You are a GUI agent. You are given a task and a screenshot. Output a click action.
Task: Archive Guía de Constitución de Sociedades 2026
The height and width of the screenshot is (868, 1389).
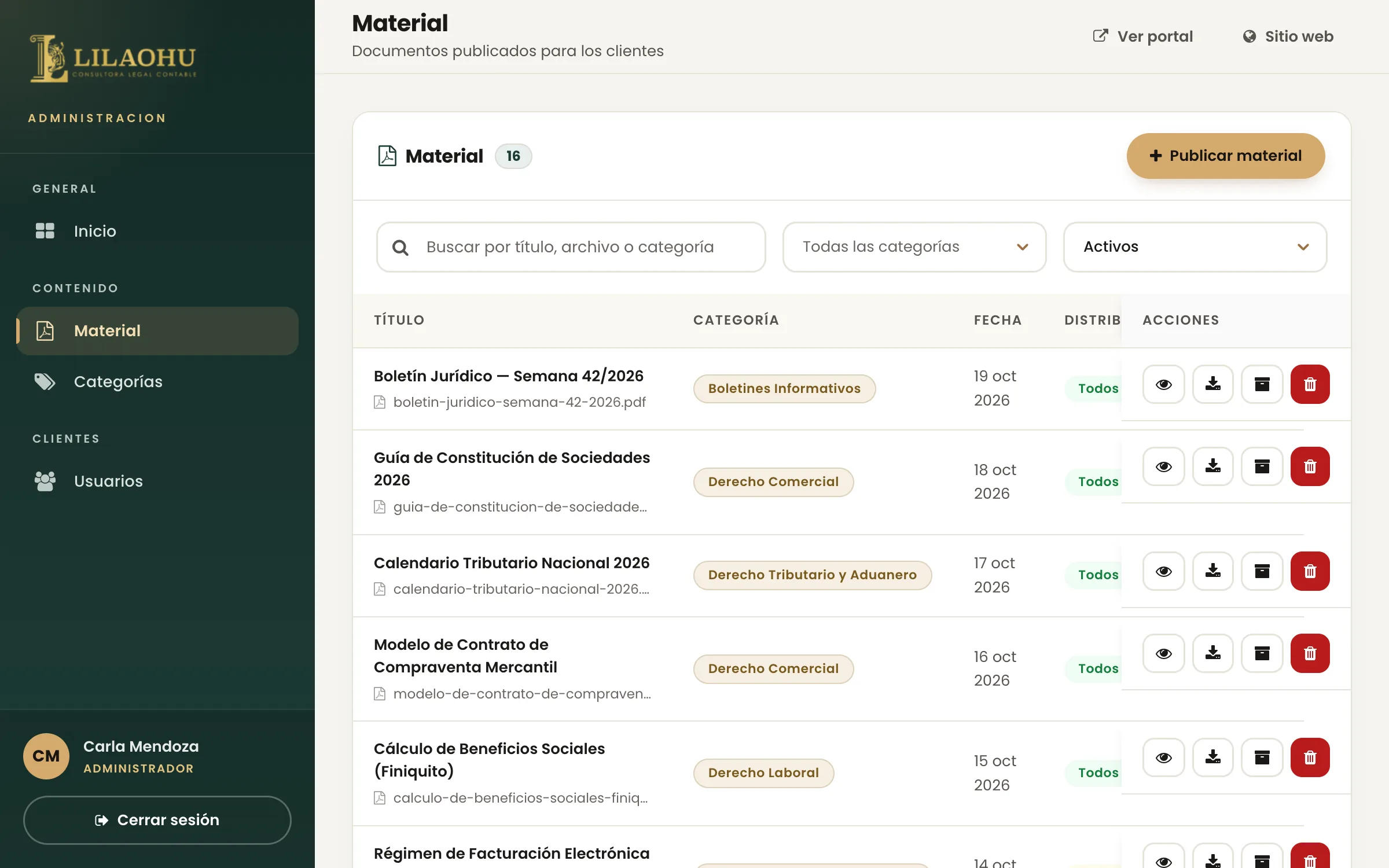pyautogui.click(x=1262, y=466)
